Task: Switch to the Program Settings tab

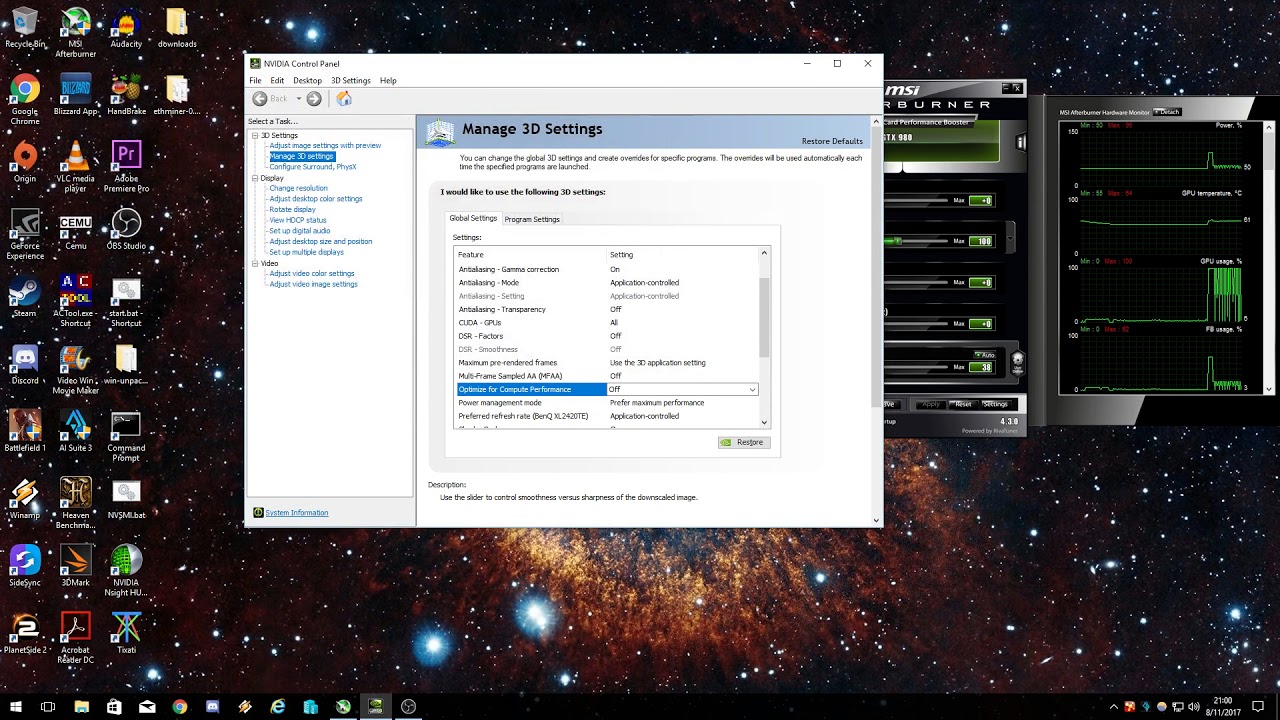Action: (532, 219)
